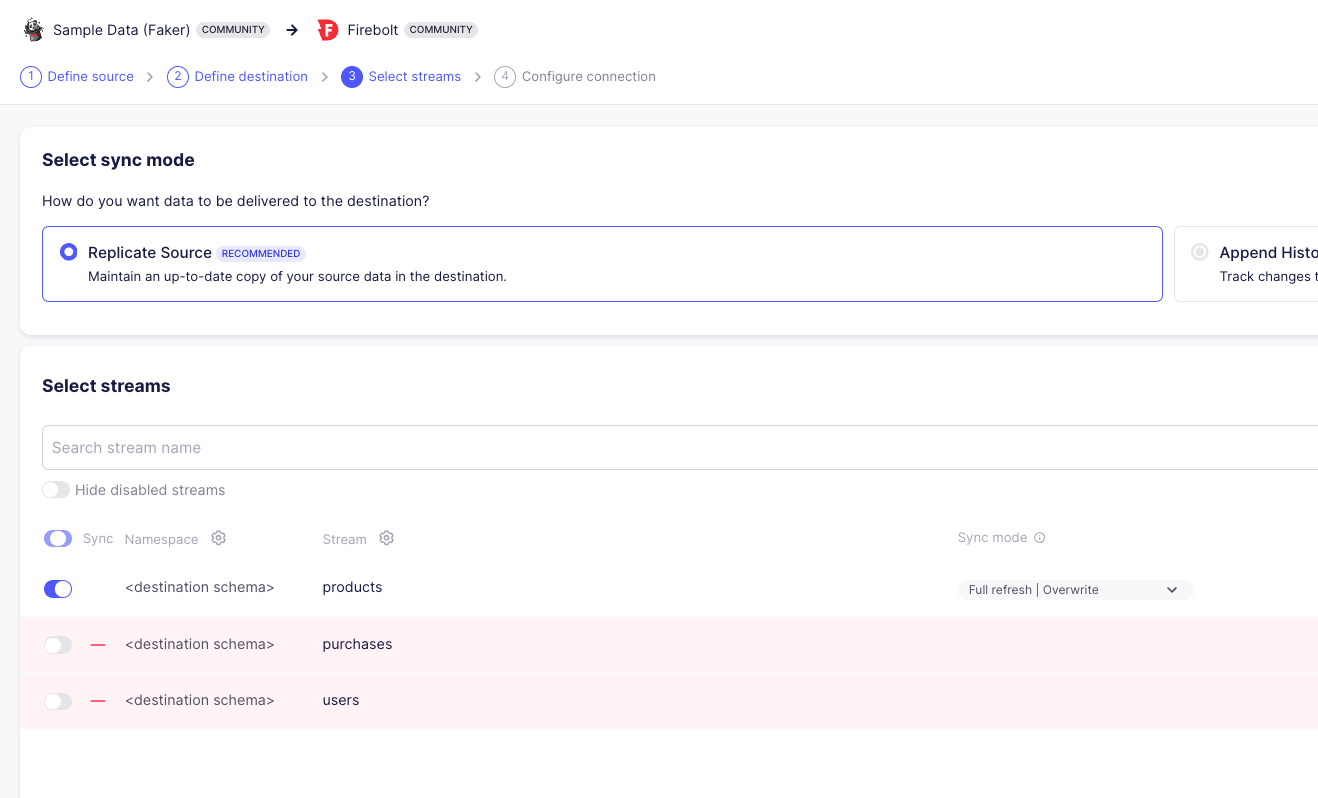The height and width of the screenshot is (798, 1318).
Task: Go to Define destination step
Action: click(x=251, y=77)
